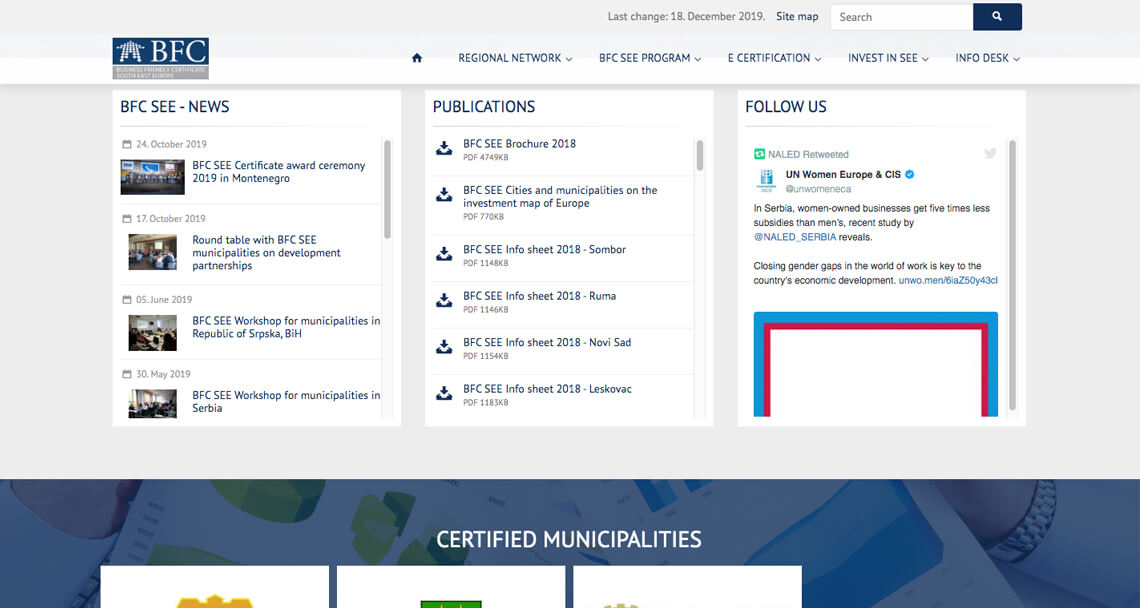Click the 'Last change: 18. December 2019.' text
Screen dimensions: 1140x608
coord(686,16)
